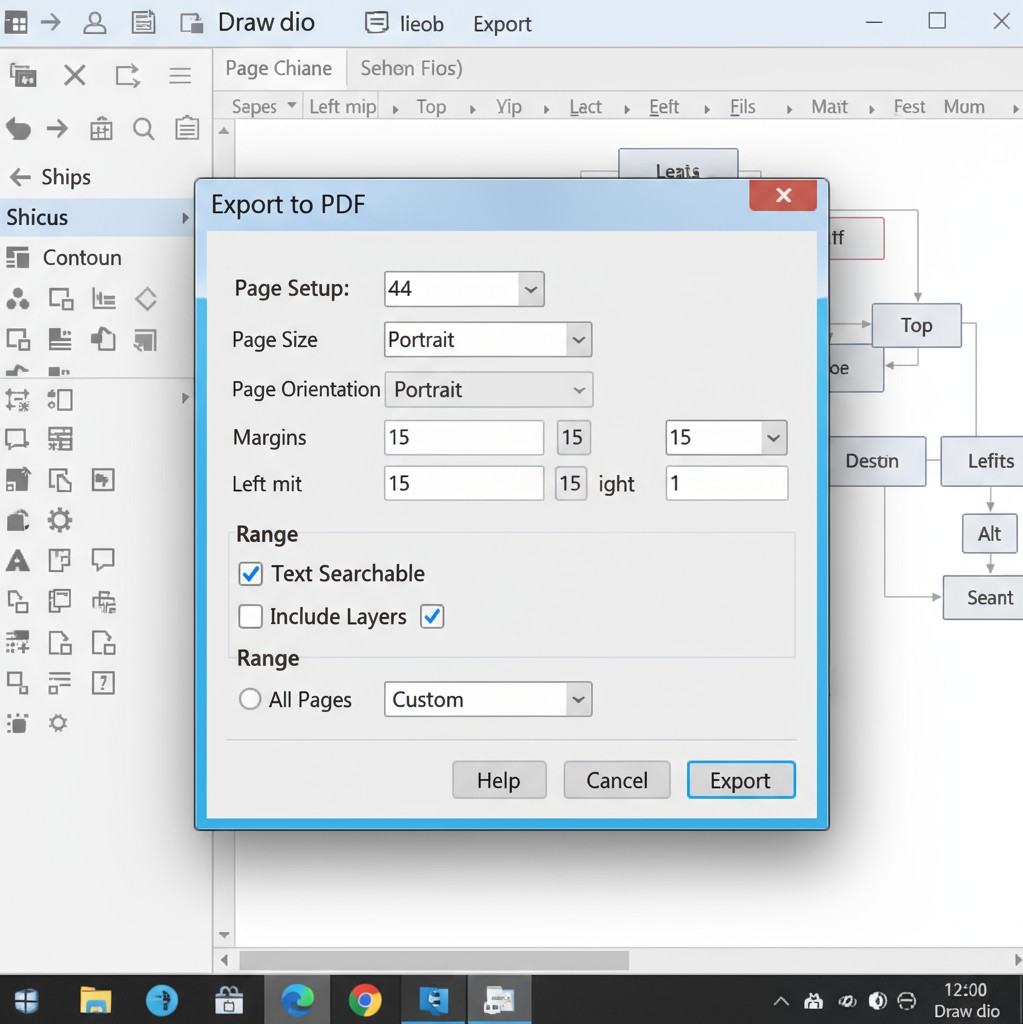Toggle the Text Searchable checkbox
This screenshot has height=1024, width=1023.
[251, 574]
